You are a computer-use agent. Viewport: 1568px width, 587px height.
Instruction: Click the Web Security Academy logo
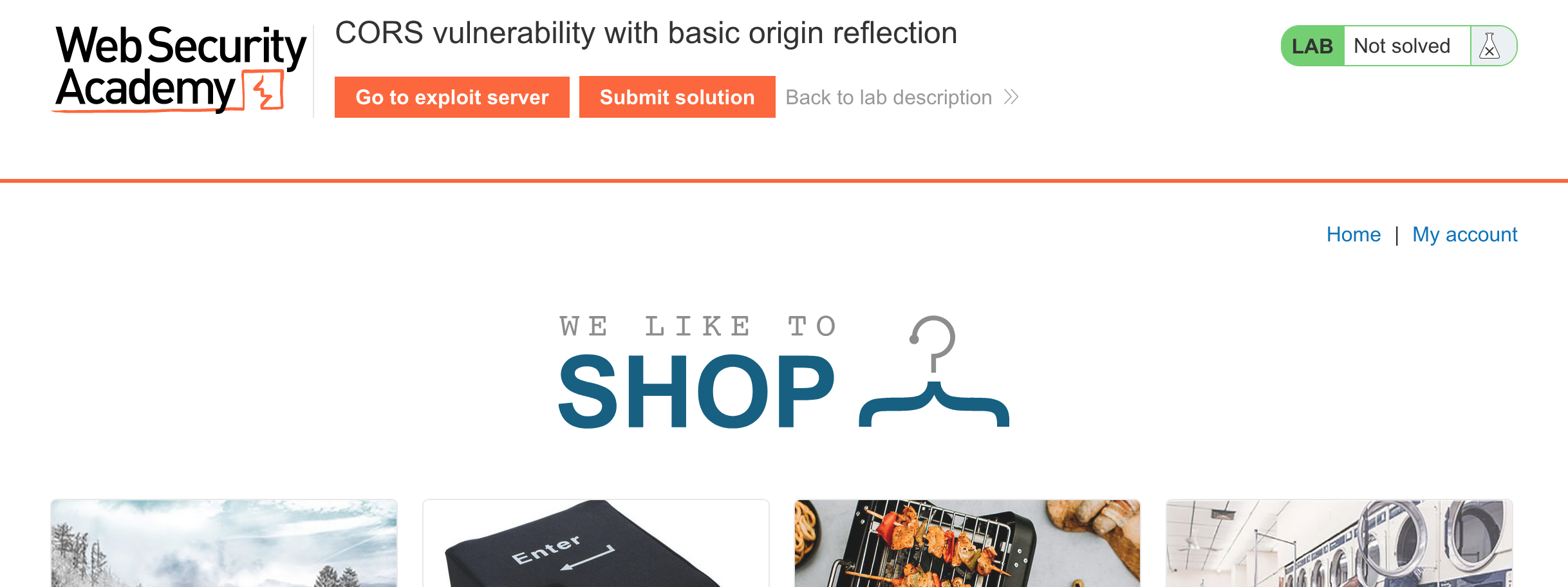click(180, 69)
